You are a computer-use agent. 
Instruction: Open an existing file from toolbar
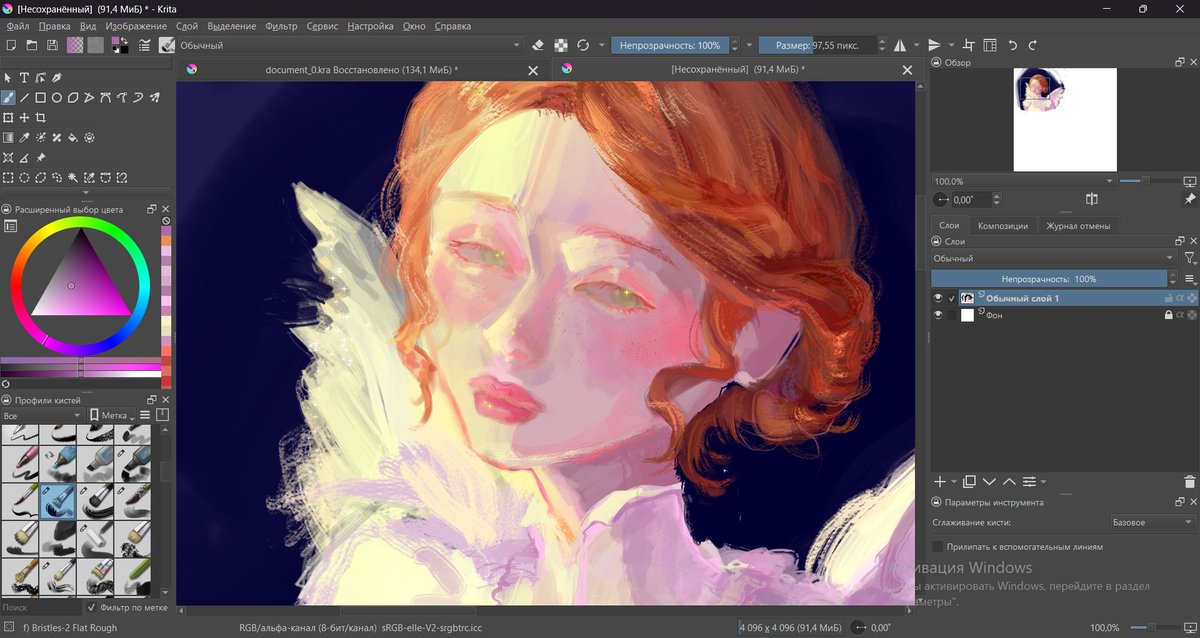(31, 45)
